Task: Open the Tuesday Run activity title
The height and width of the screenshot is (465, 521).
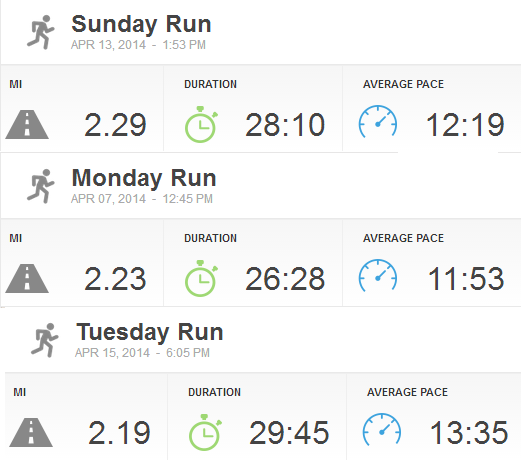Action: (150, 332)
